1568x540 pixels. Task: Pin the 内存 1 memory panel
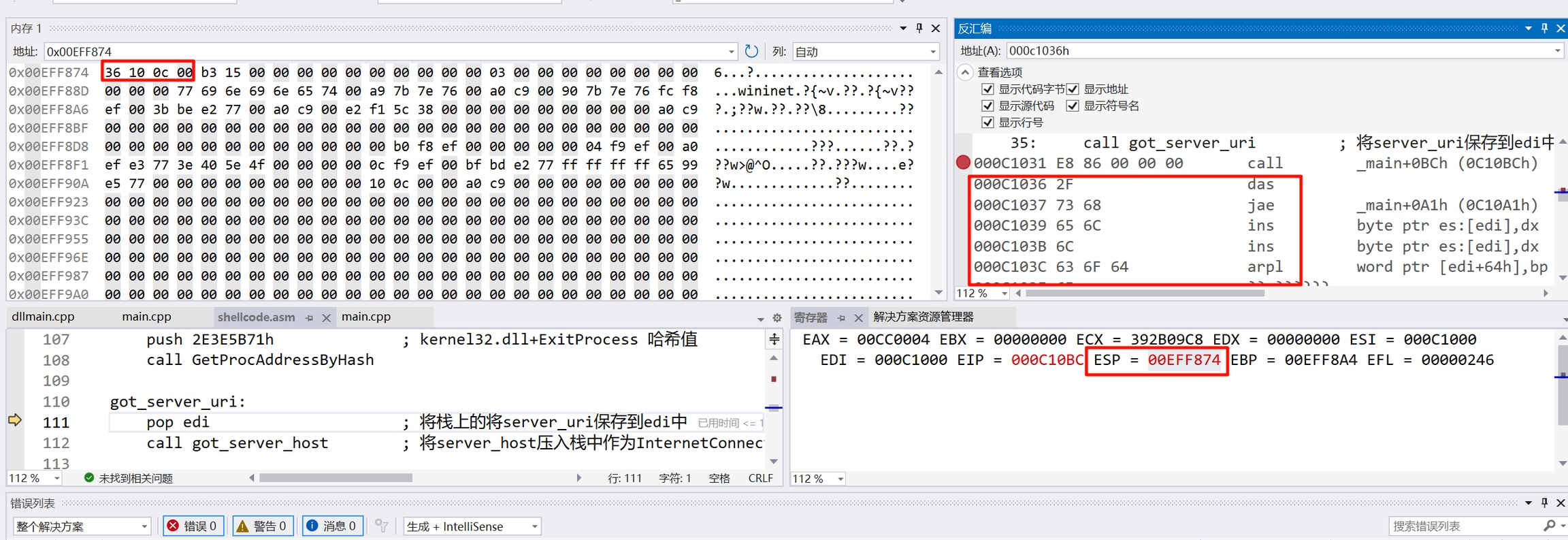click(x=919, y=28)
